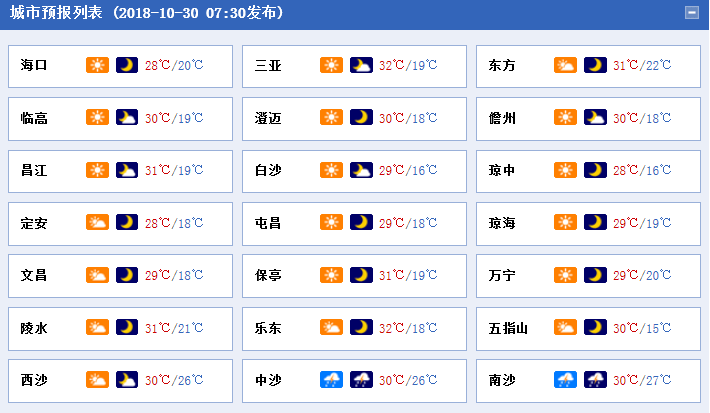Image resolution: width=710 pixels, height=413 pixels.
Task: Open the 文昌 forecast card
Action: coord(120,276)
